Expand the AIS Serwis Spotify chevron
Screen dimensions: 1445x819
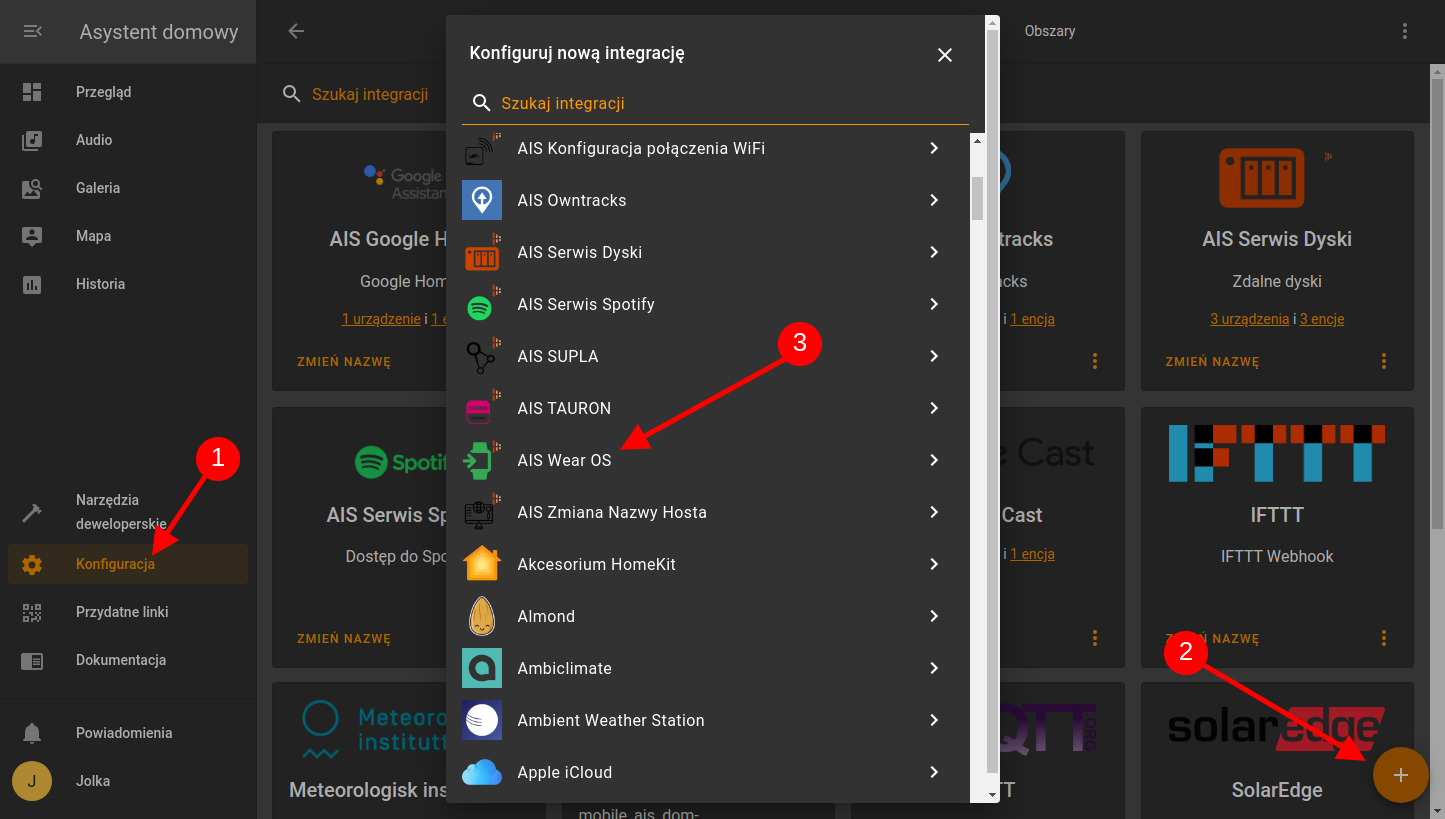[x=934, y=304]
